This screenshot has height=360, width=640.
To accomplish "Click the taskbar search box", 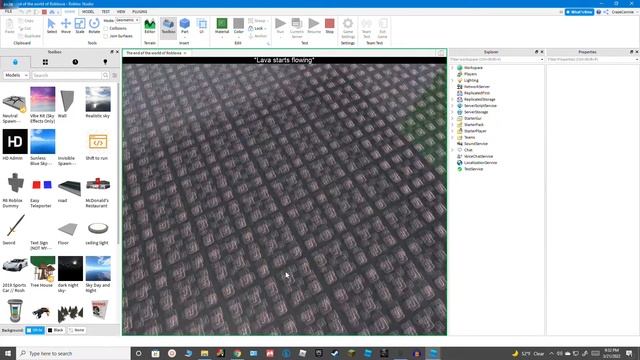I will 73,353.
